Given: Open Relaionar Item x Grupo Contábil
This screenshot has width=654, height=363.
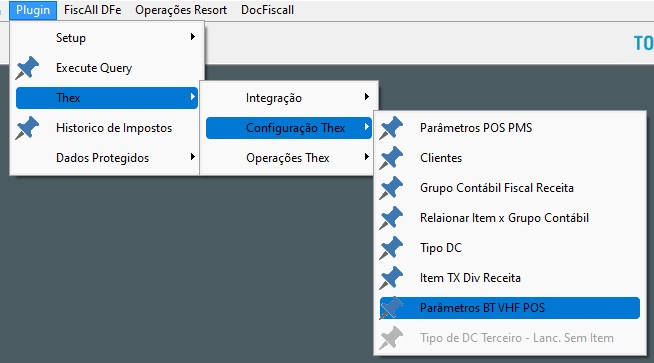Looking at the screenshot, I should pyautogui.click(x=510, y=218).
